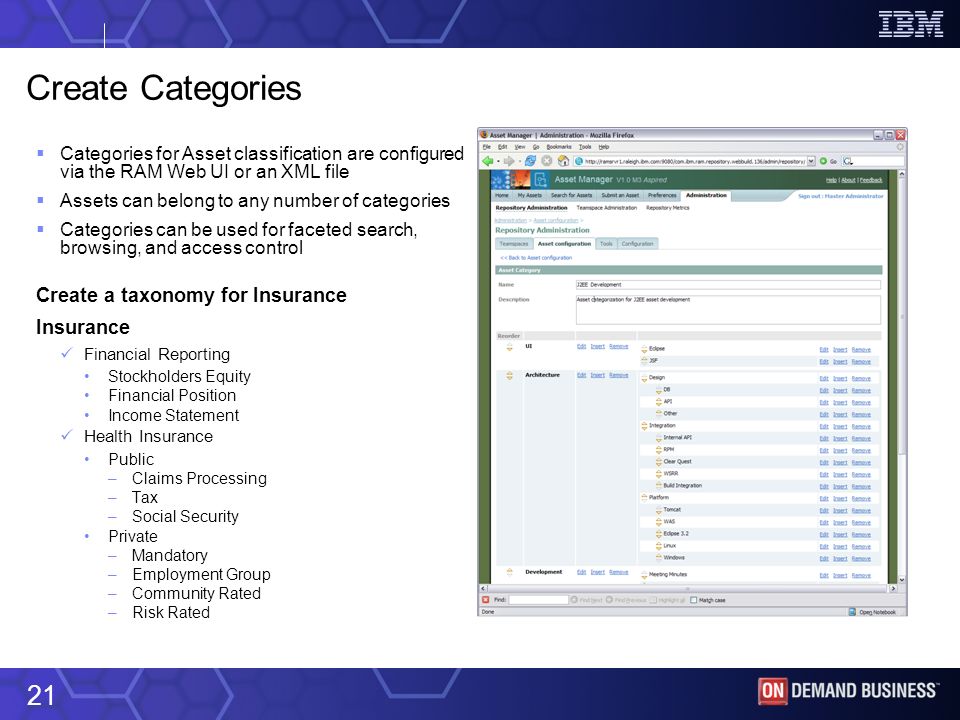960x720 pixels.
Task: Click the reorder arrows beside Development category
Action: [509, 572]
